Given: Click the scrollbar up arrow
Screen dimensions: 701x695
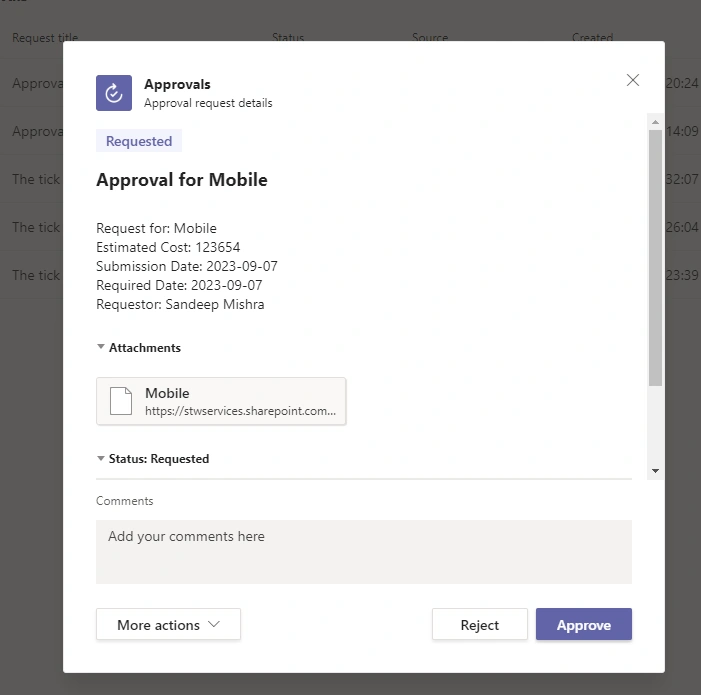Looking at the screenshot, I should [655, 122].
